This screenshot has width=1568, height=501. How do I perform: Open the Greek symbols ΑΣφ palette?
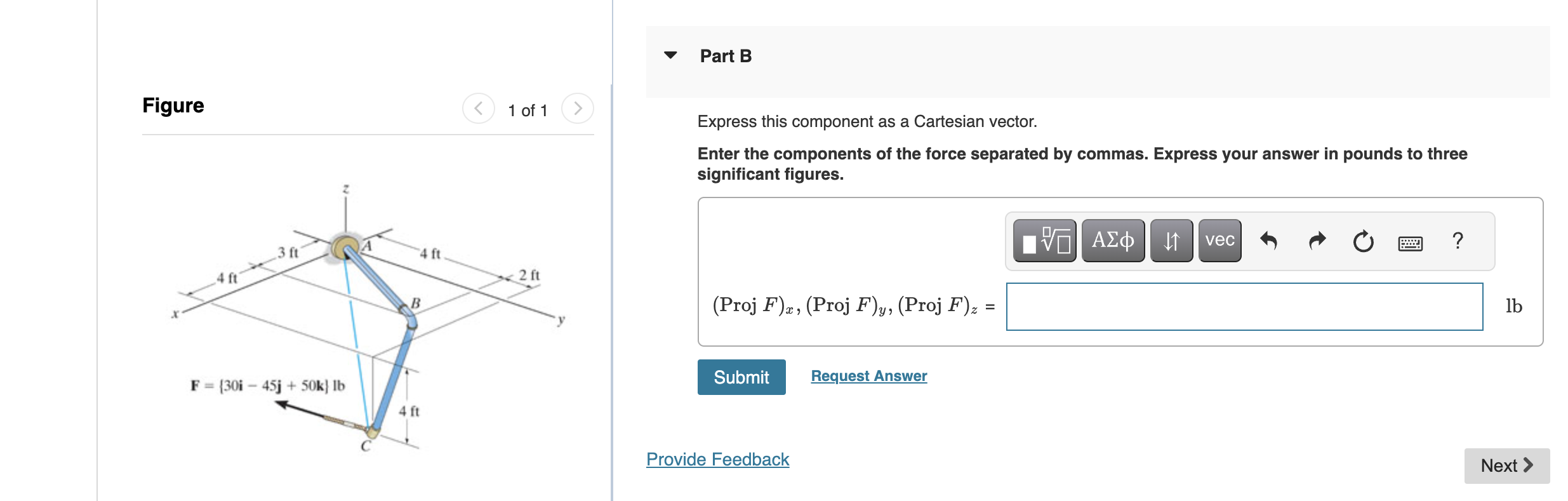1113,241
